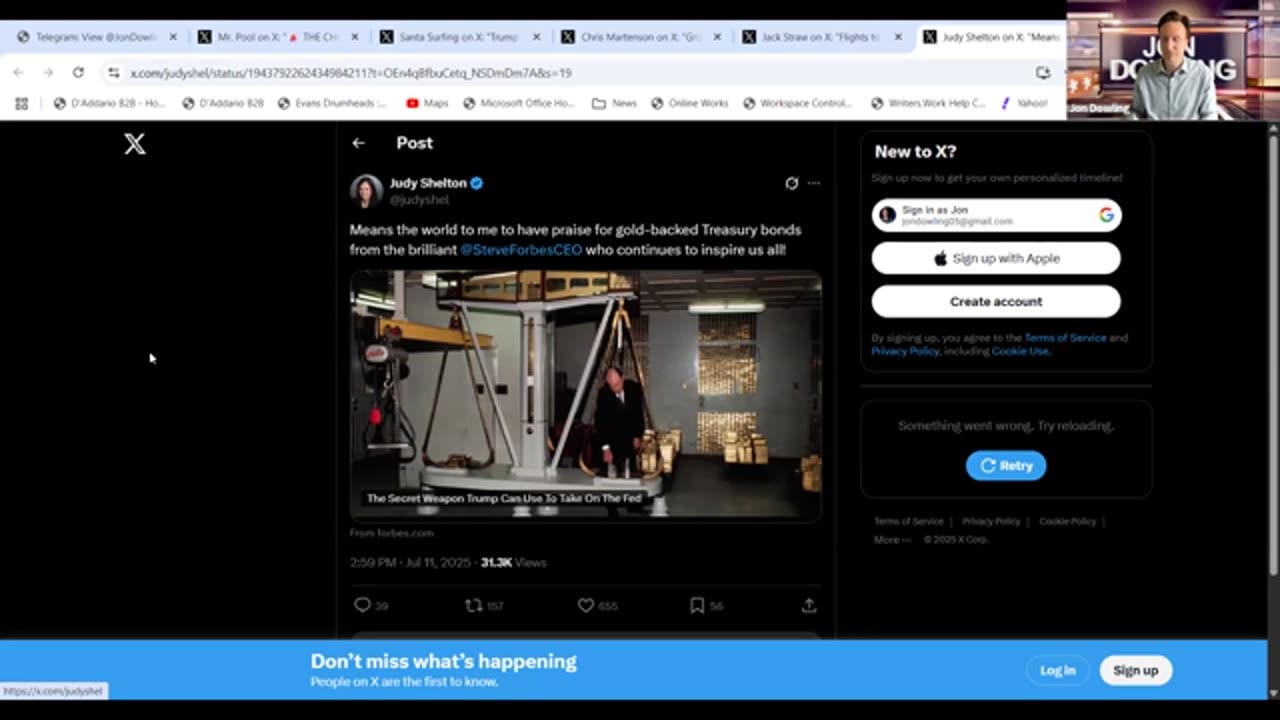Click the Judy Shelton display name
Screen dimensions: 1280x720
click(x=428, y=183)
